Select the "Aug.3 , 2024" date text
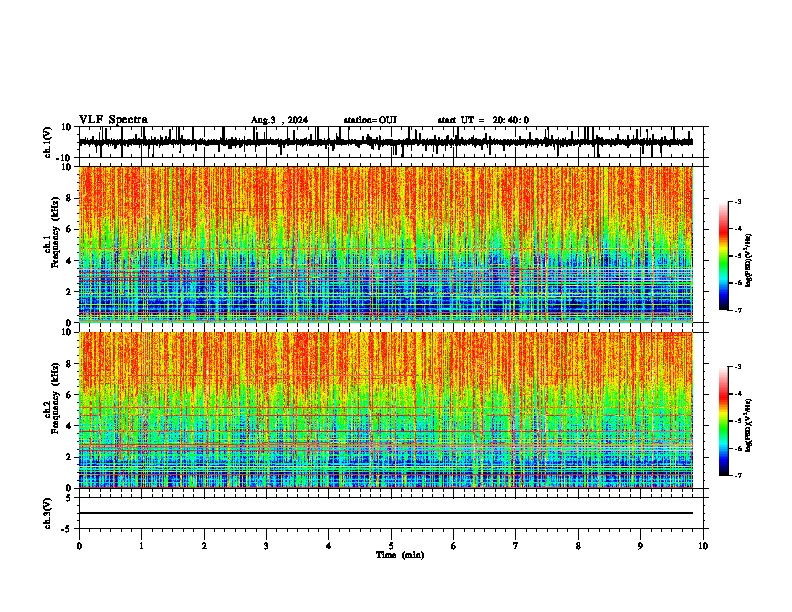Image resolution: width=792 pixels, height=612 pixels. pos(279,120)
